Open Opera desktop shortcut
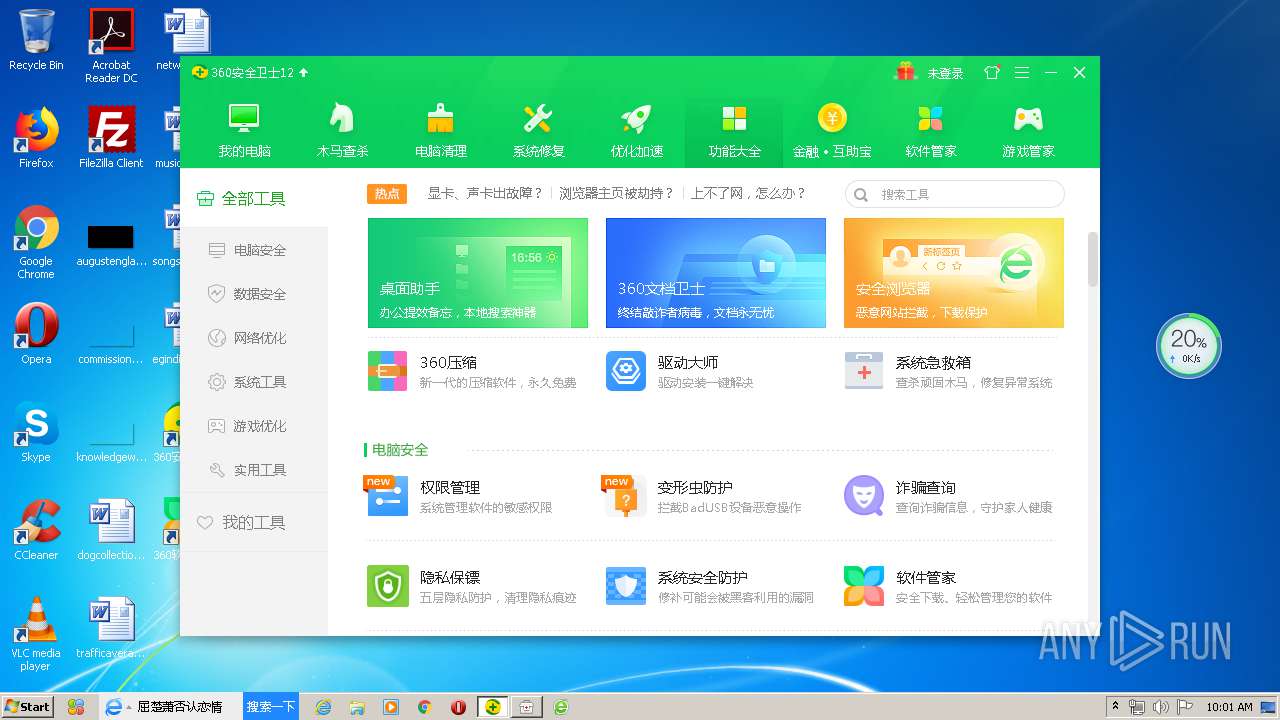 coord(36,334)
